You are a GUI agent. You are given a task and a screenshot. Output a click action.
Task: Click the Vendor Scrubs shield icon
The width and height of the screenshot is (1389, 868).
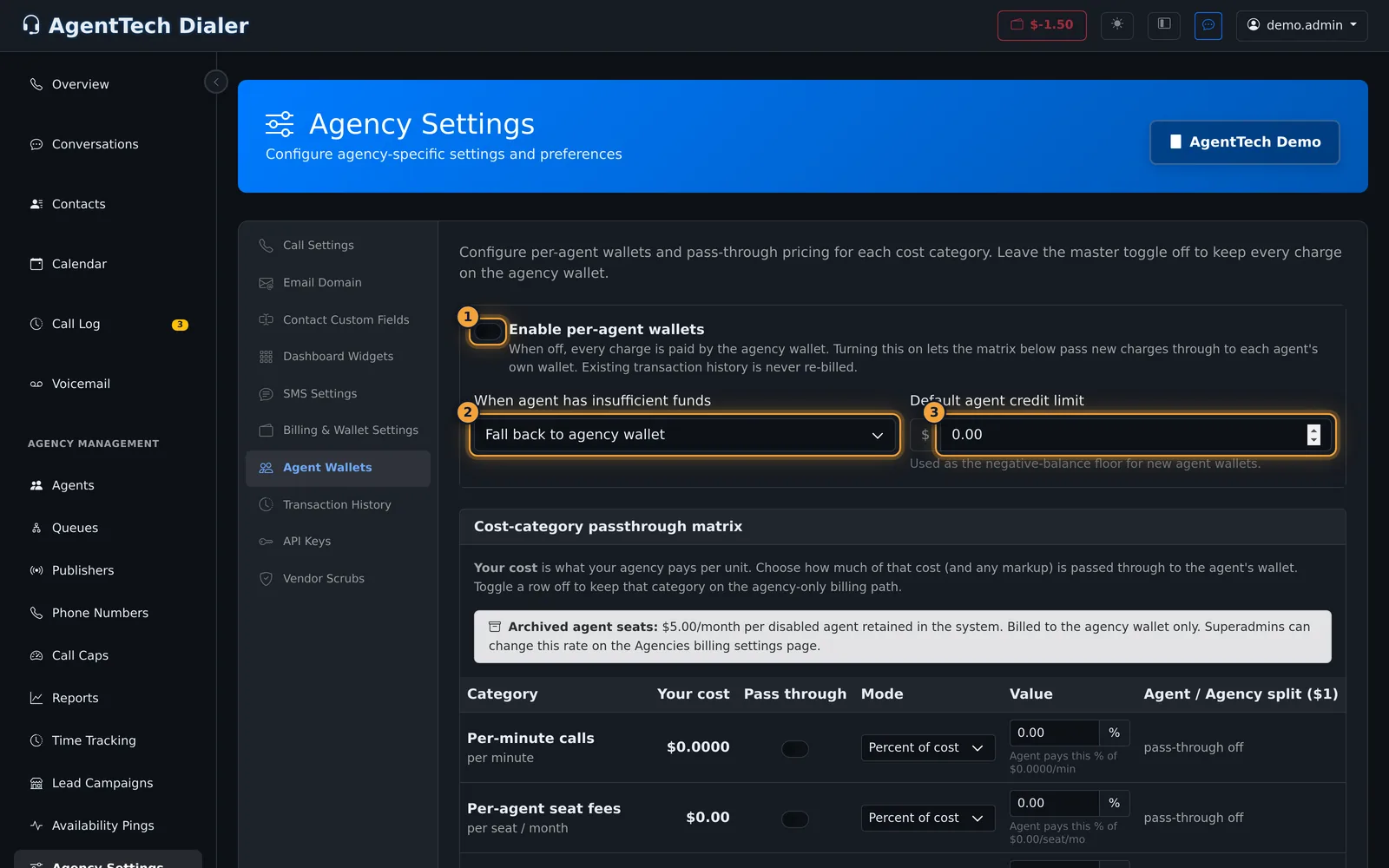point(266,579)
